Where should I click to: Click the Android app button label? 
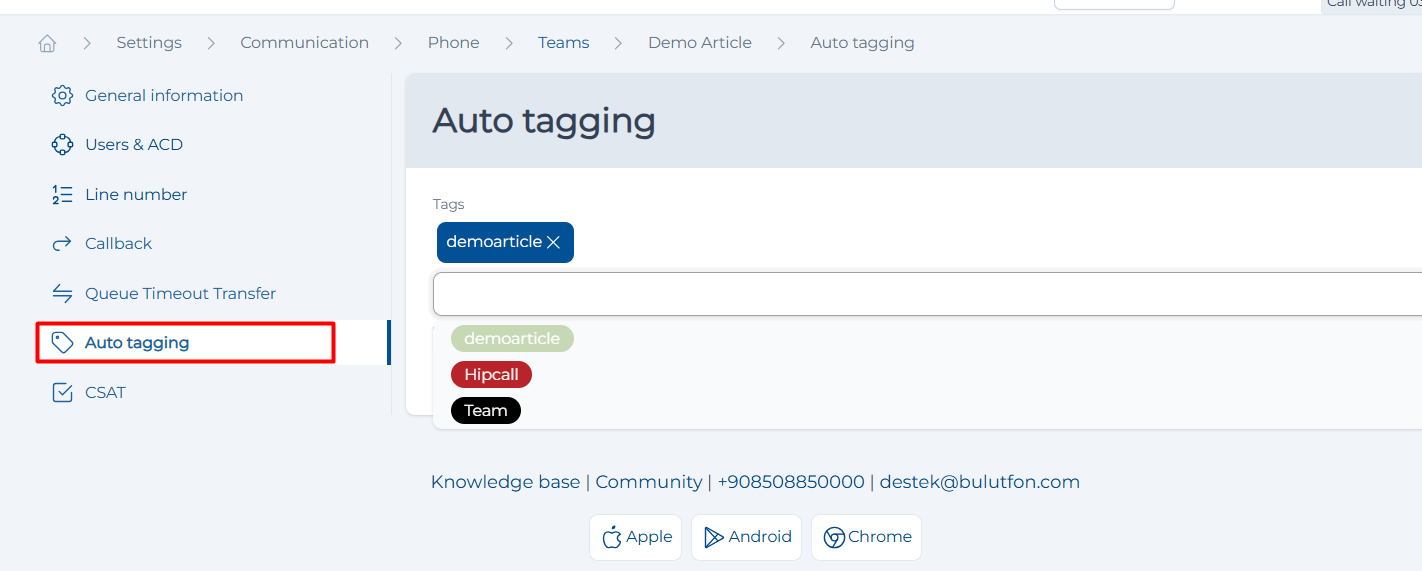(x=760, y=538)
